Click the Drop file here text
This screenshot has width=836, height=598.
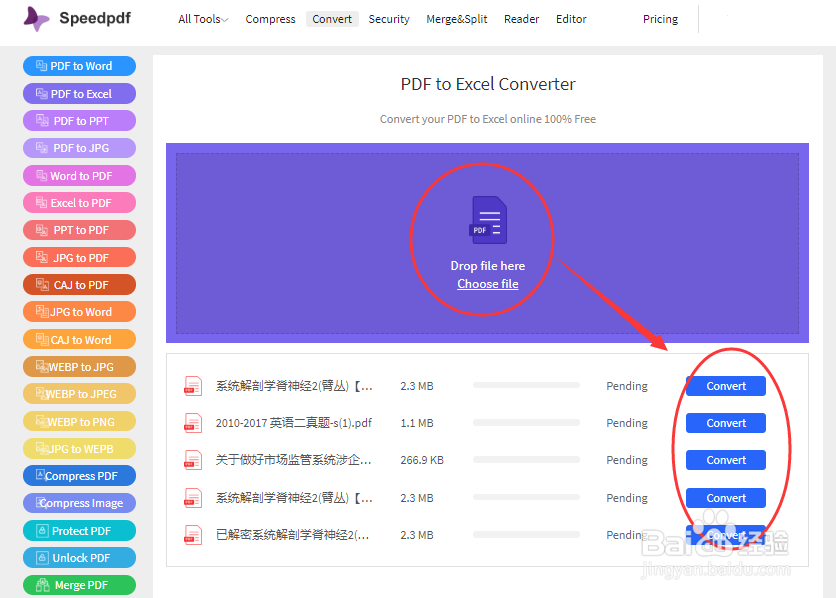488,266
